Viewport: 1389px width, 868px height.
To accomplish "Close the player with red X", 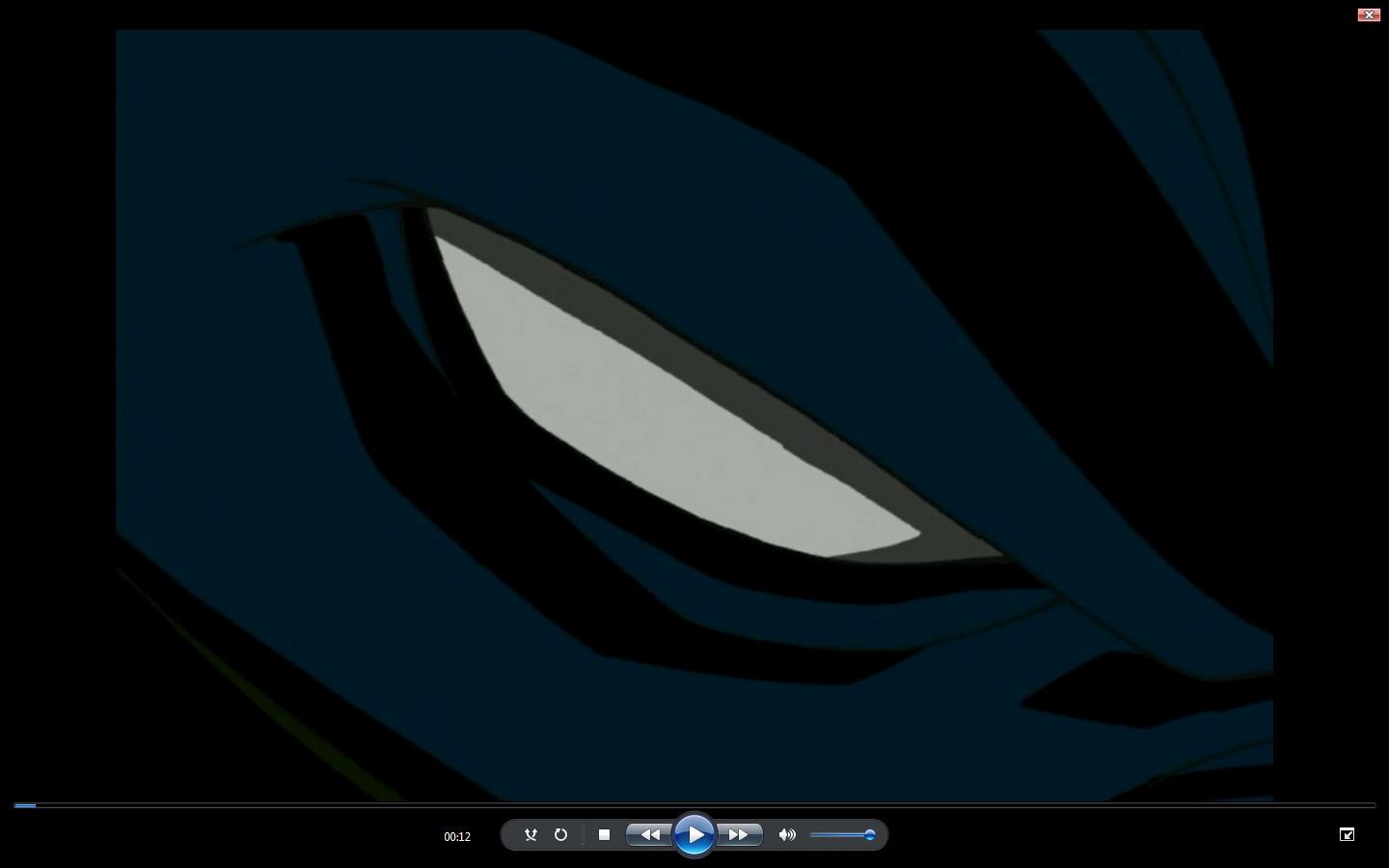I will pyautogui.click(x=1369, y=14).
